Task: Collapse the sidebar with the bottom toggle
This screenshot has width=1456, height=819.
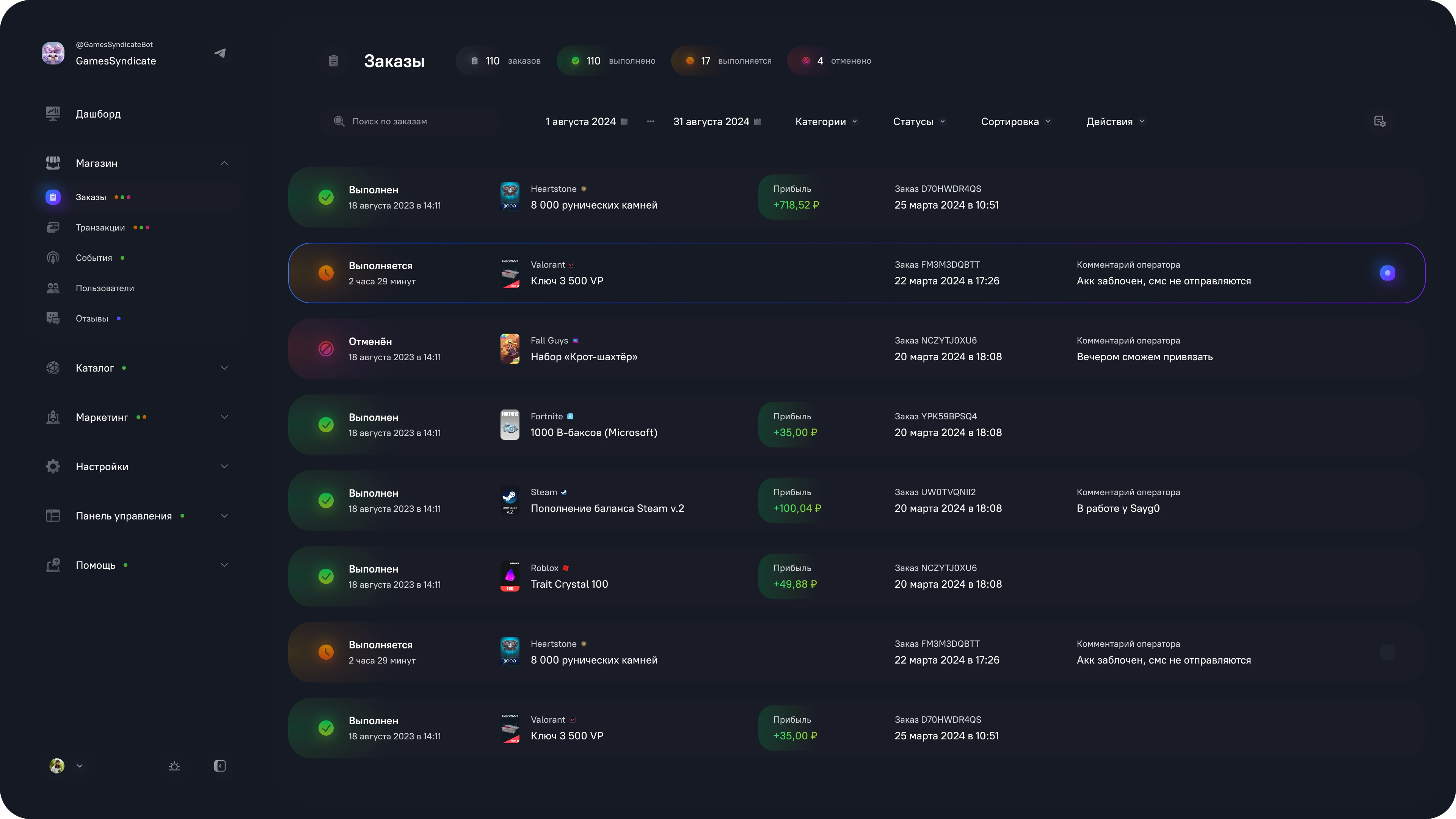Action: pyautogui.click(x=220, y=766)
